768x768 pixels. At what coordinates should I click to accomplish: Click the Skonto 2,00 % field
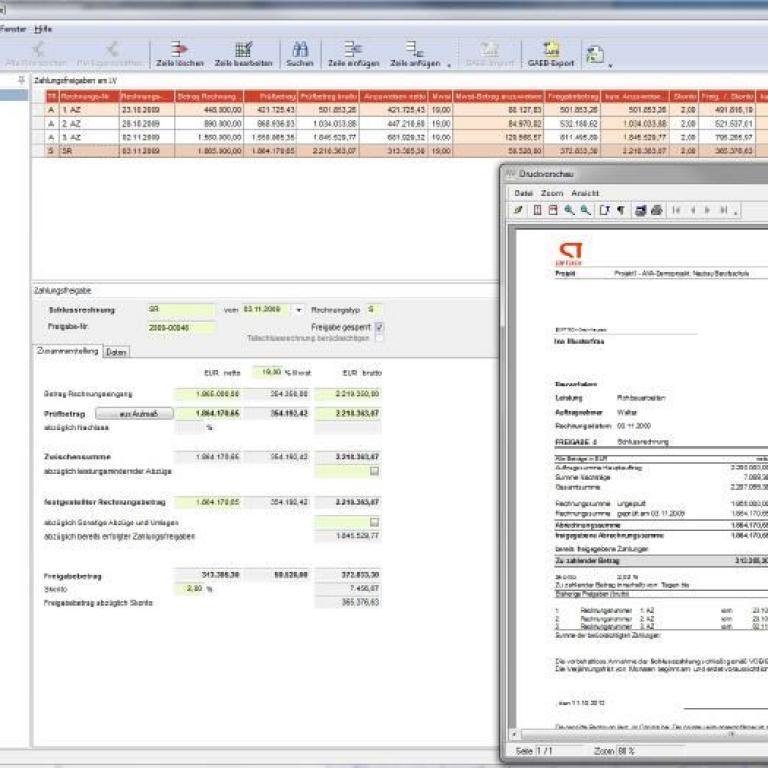point(189,588)
